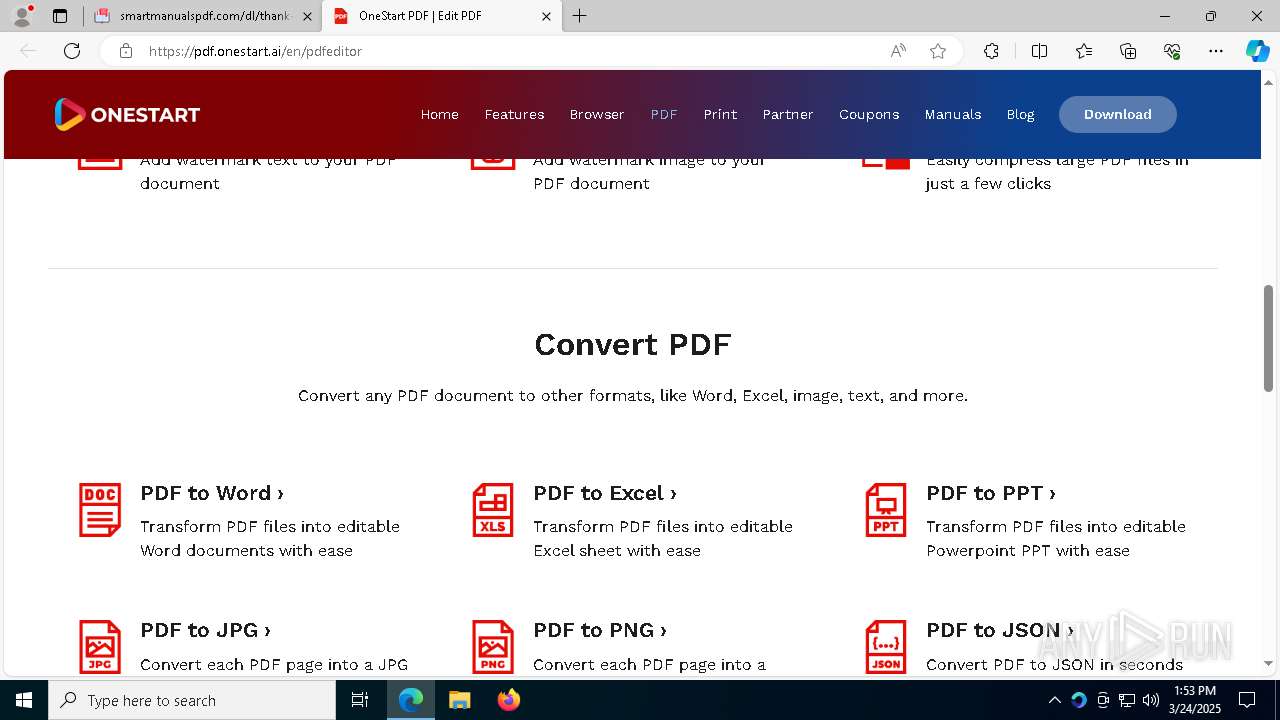Click the PDF to PPT icon
Screen dimensions: 1280x720
point(886,510)
